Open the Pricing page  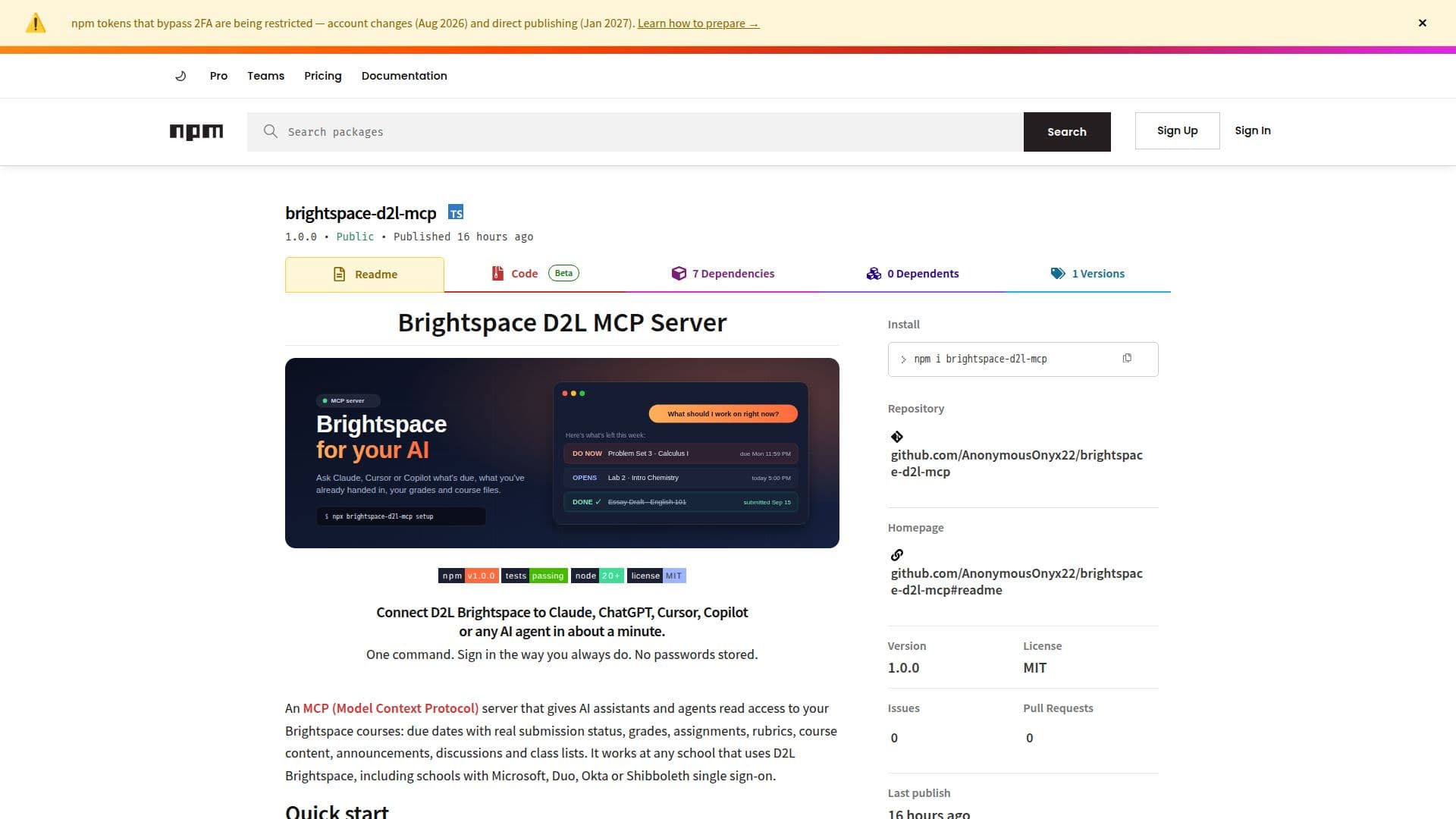[x=323, y=76]
